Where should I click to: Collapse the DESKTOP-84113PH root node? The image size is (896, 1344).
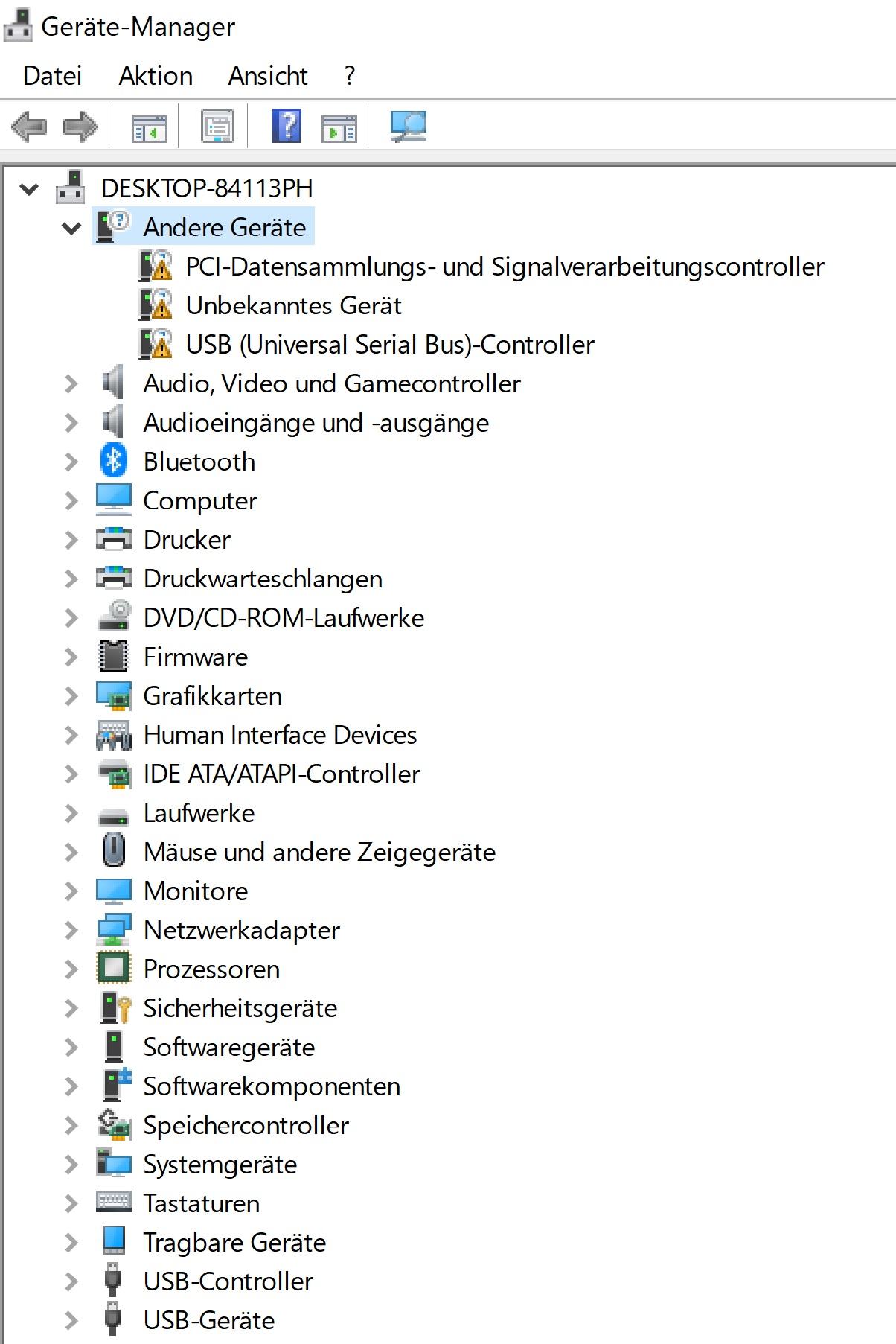[29, 189]
